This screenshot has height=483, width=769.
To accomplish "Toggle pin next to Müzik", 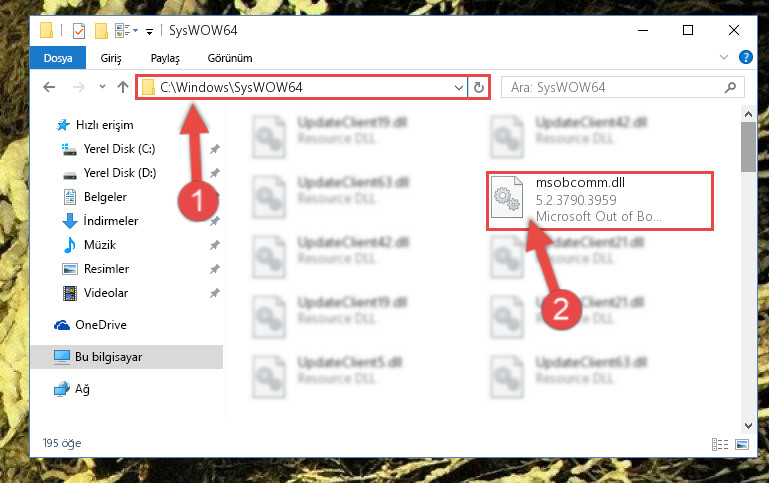I will [x=215, y=245].
